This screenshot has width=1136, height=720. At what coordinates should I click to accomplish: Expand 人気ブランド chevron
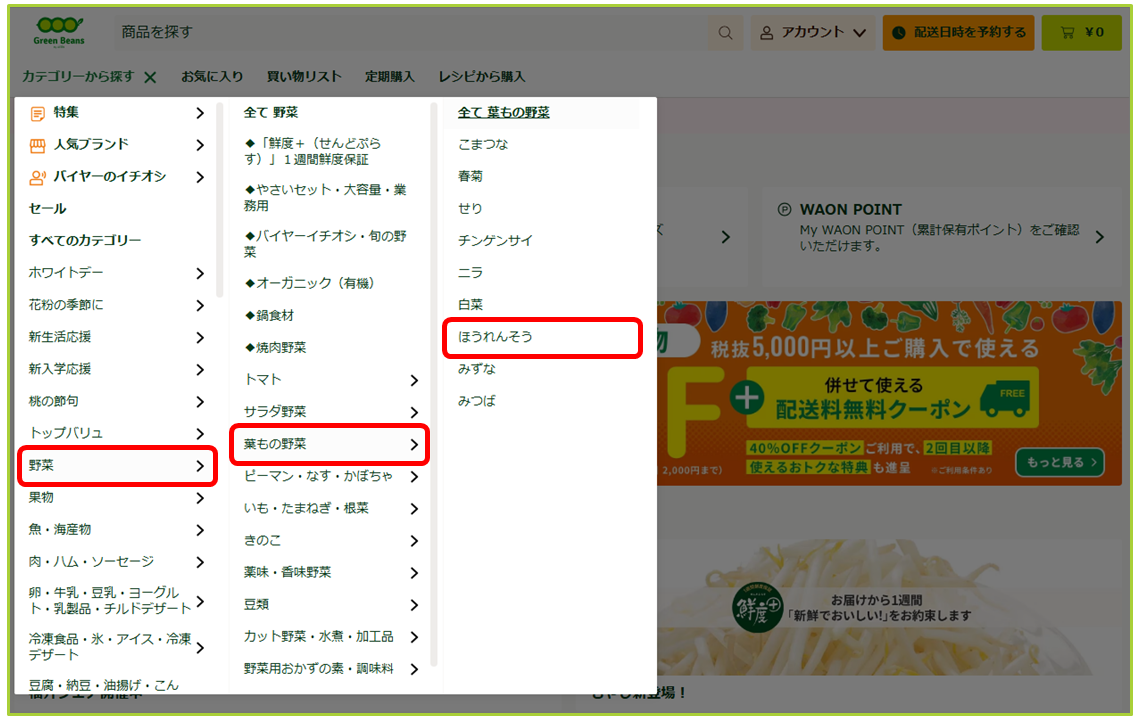click(200, 146)
